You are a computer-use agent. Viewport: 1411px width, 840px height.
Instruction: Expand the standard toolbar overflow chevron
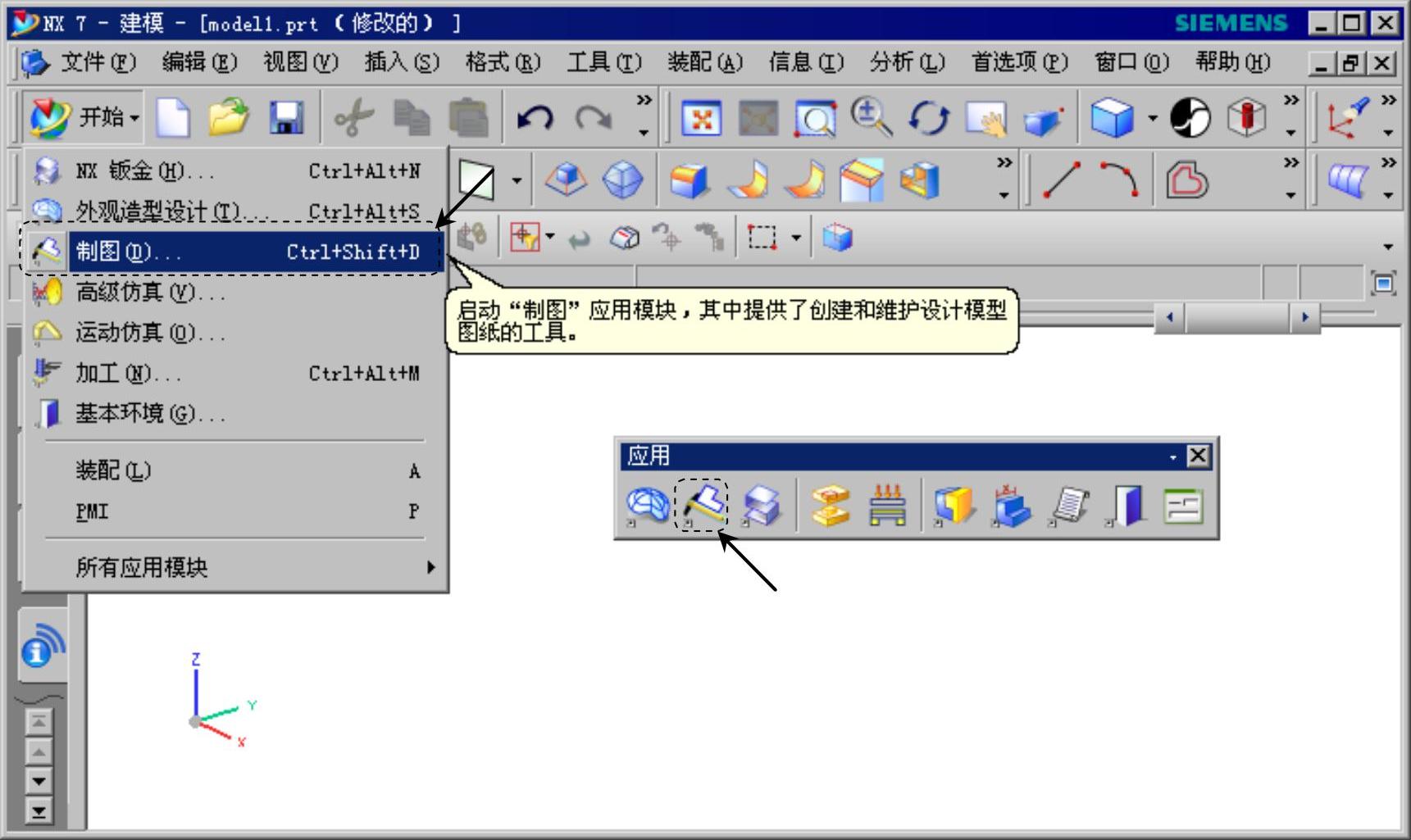tap(644, 100)
